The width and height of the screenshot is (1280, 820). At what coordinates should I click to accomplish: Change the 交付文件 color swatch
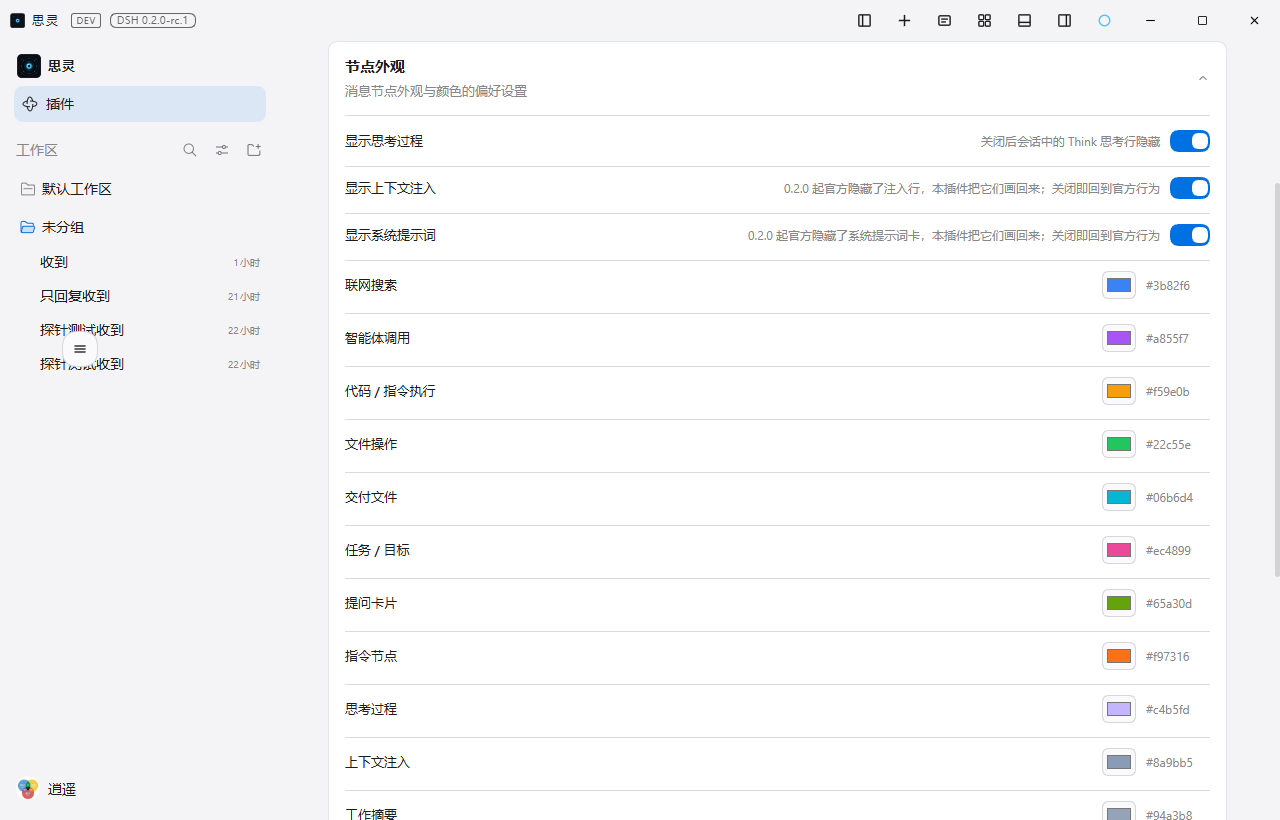[1119, 497]
